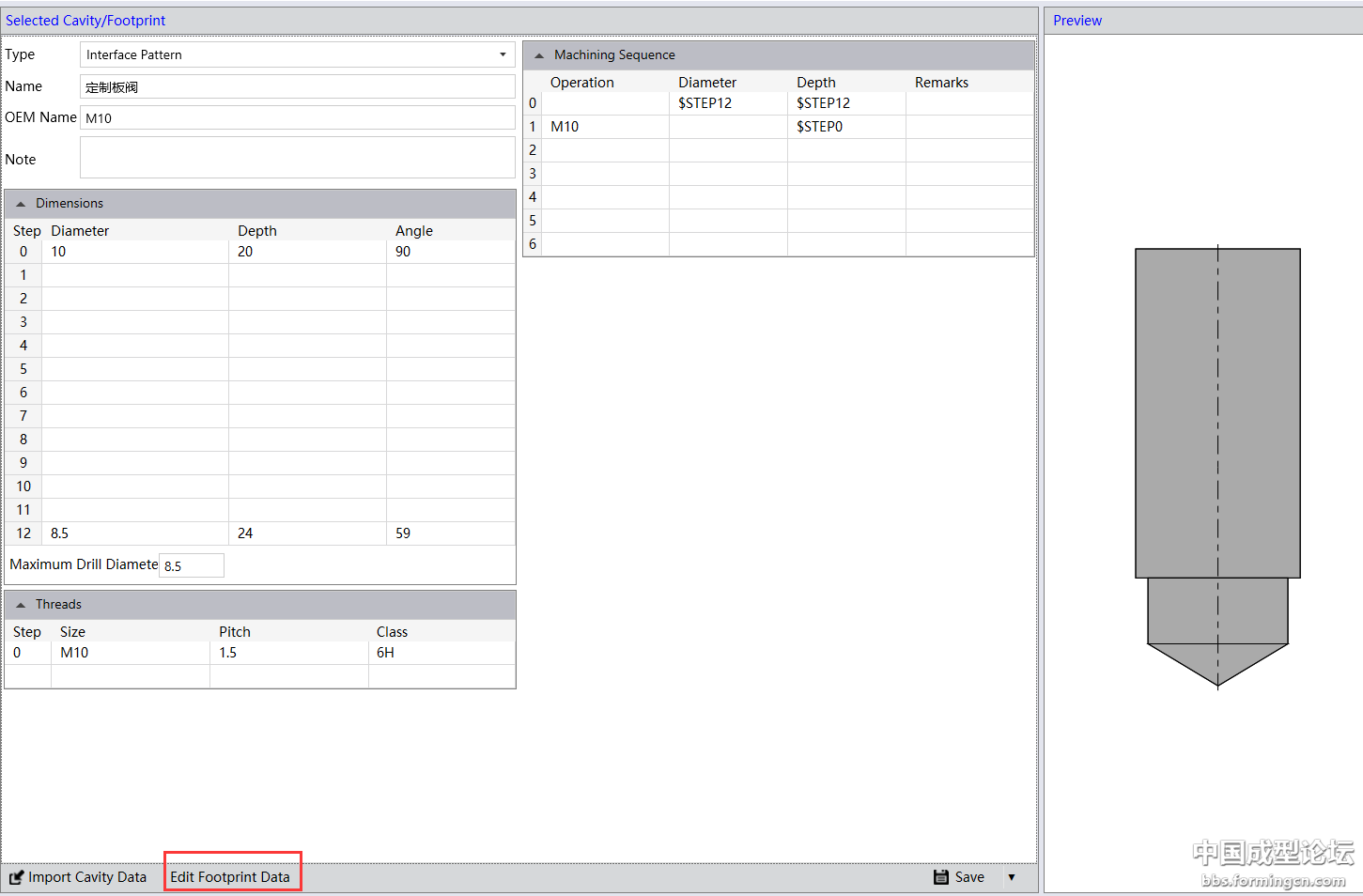Click the Save floppy disk icon

pos(941,877)
